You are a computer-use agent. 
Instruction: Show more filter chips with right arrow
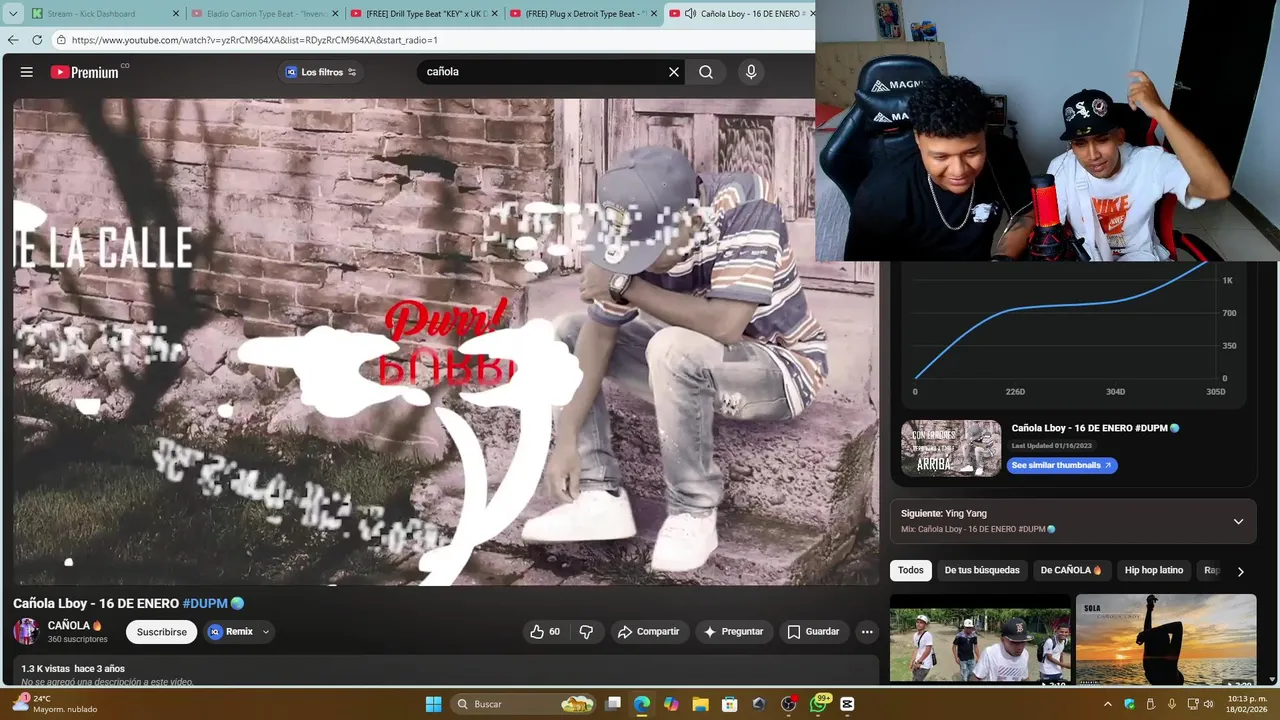(x=1240, y=572)
